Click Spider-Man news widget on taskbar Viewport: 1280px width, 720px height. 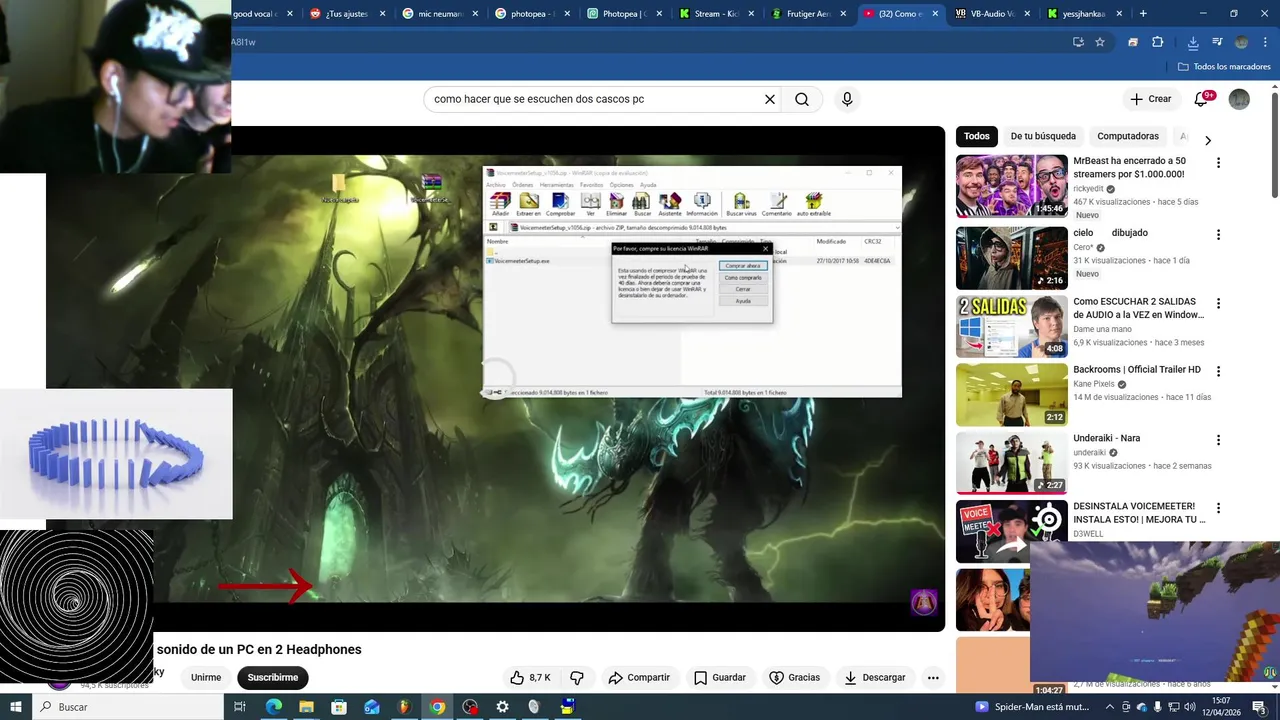point(1033,707)
